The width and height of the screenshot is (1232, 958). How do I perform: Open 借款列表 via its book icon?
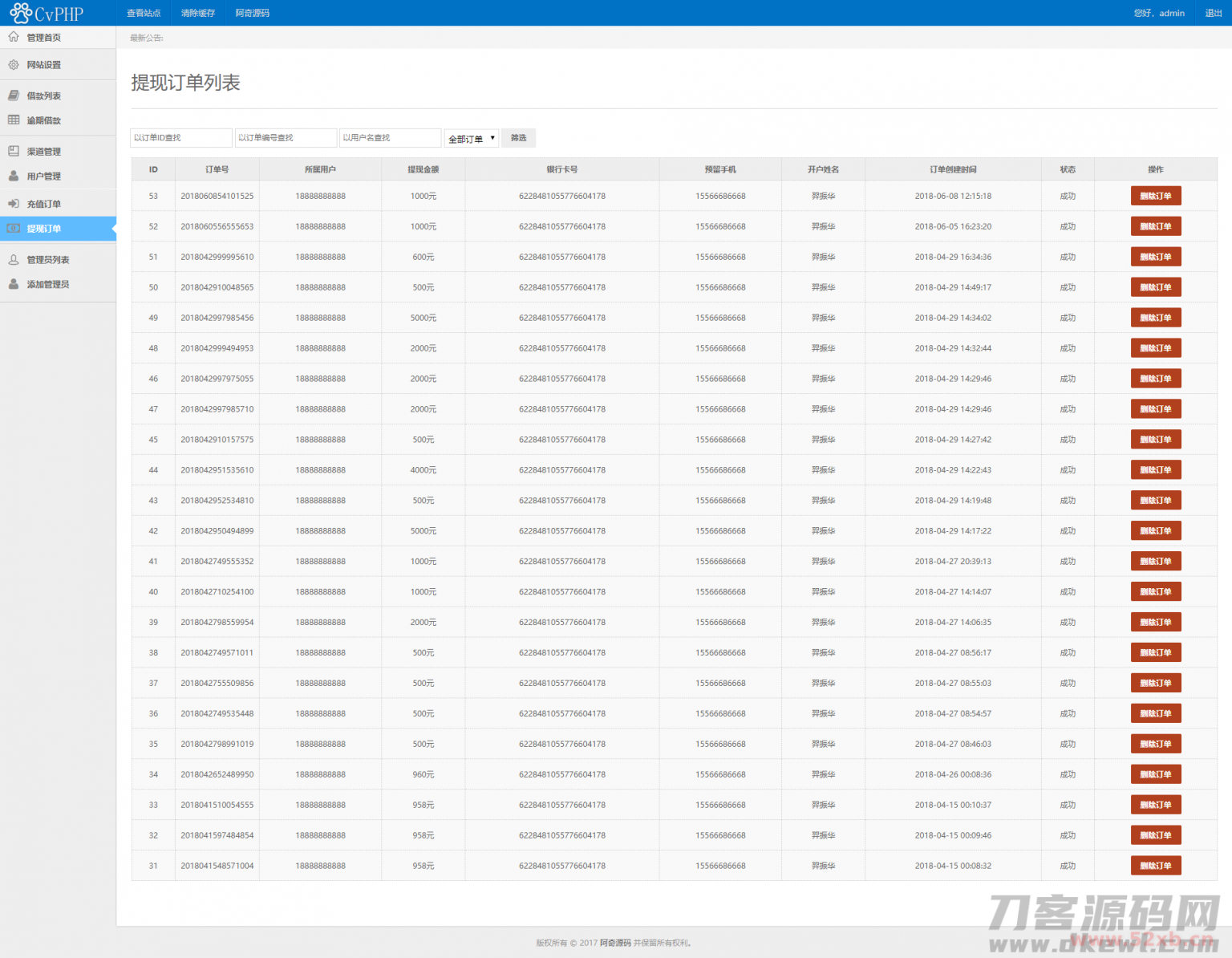pos(14,95)
